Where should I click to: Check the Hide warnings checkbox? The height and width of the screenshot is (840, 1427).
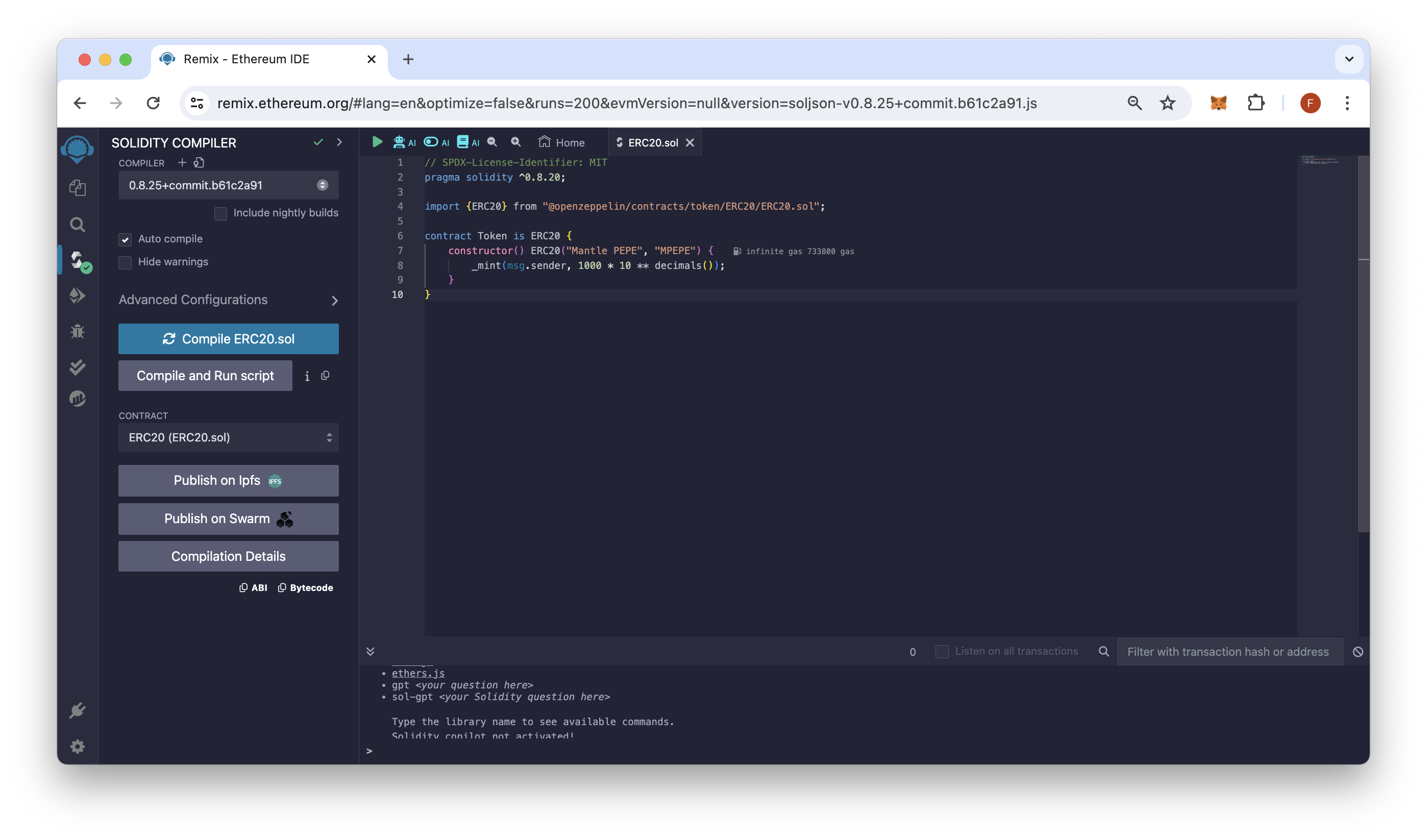point(125,262)
